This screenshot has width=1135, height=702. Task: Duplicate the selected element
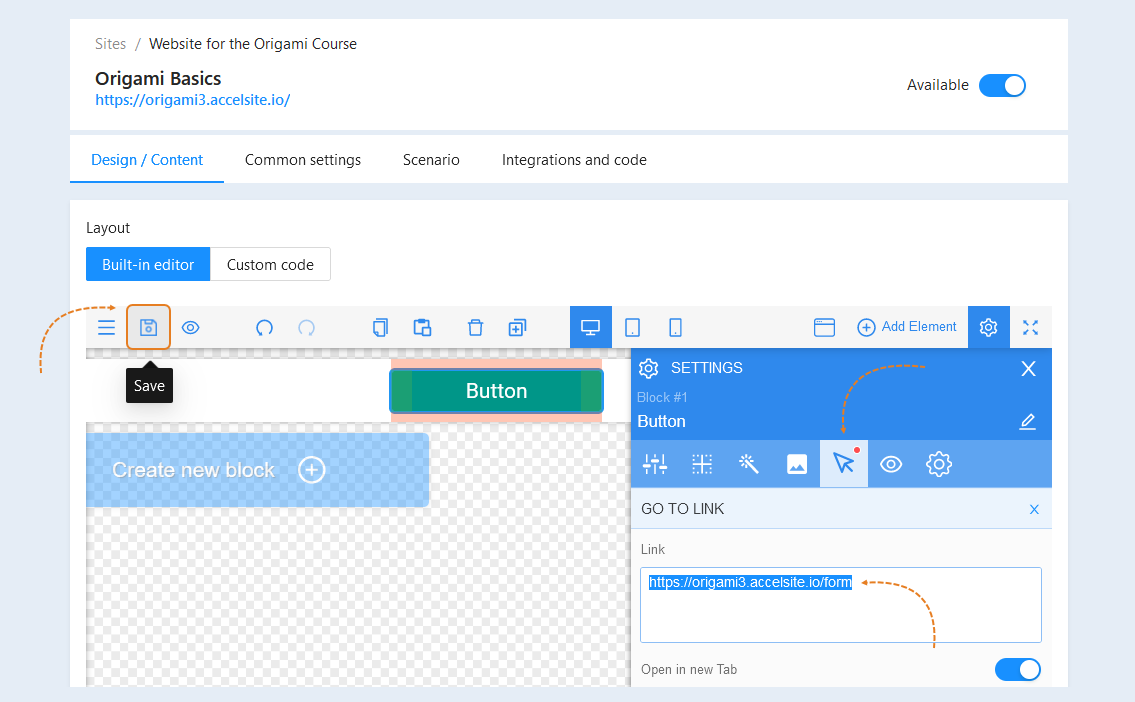tap(517, 328)
